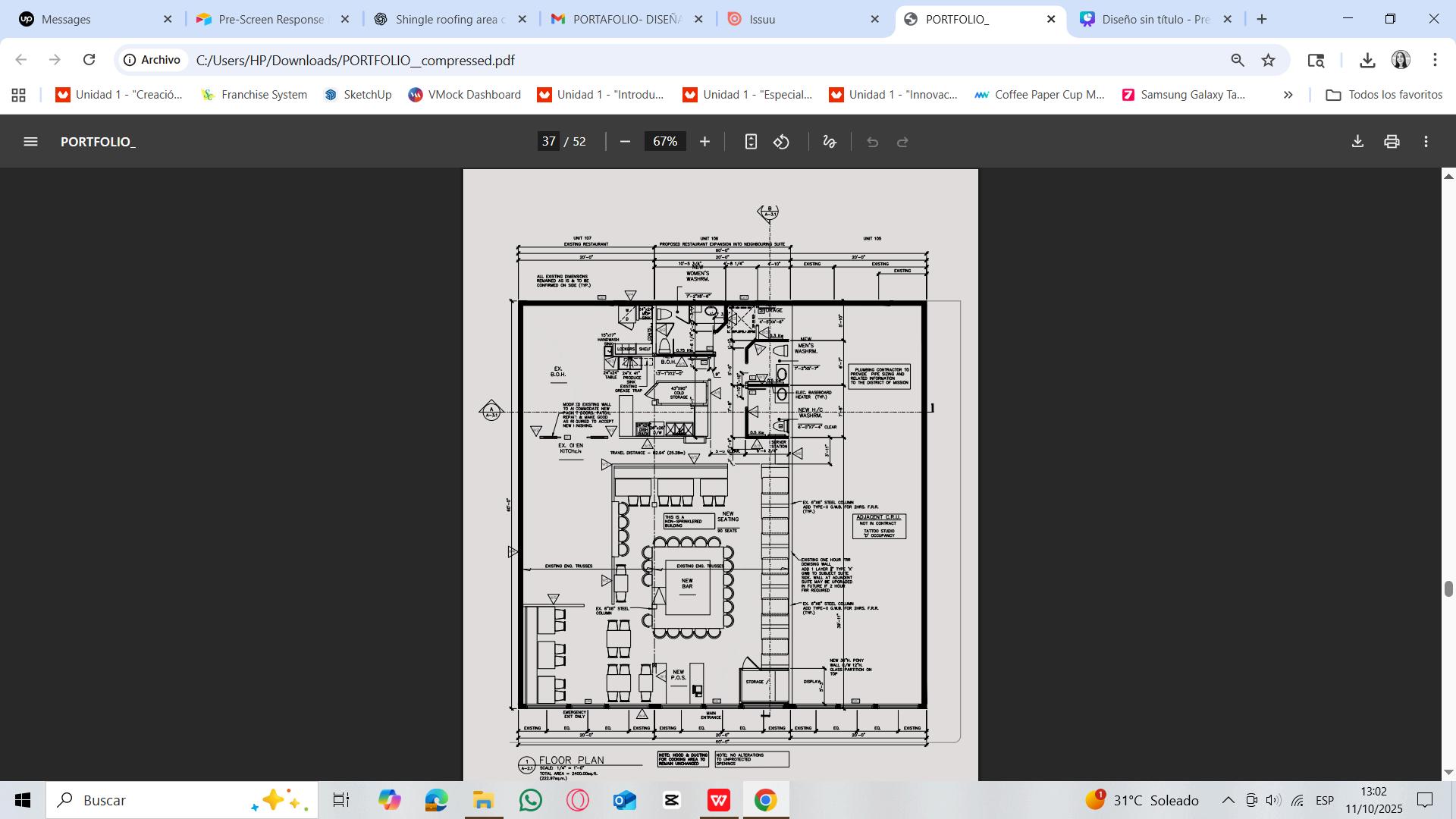Open the PDF sidebar menu
This screenshot has height=819, width=1456.
coord(30,142)
